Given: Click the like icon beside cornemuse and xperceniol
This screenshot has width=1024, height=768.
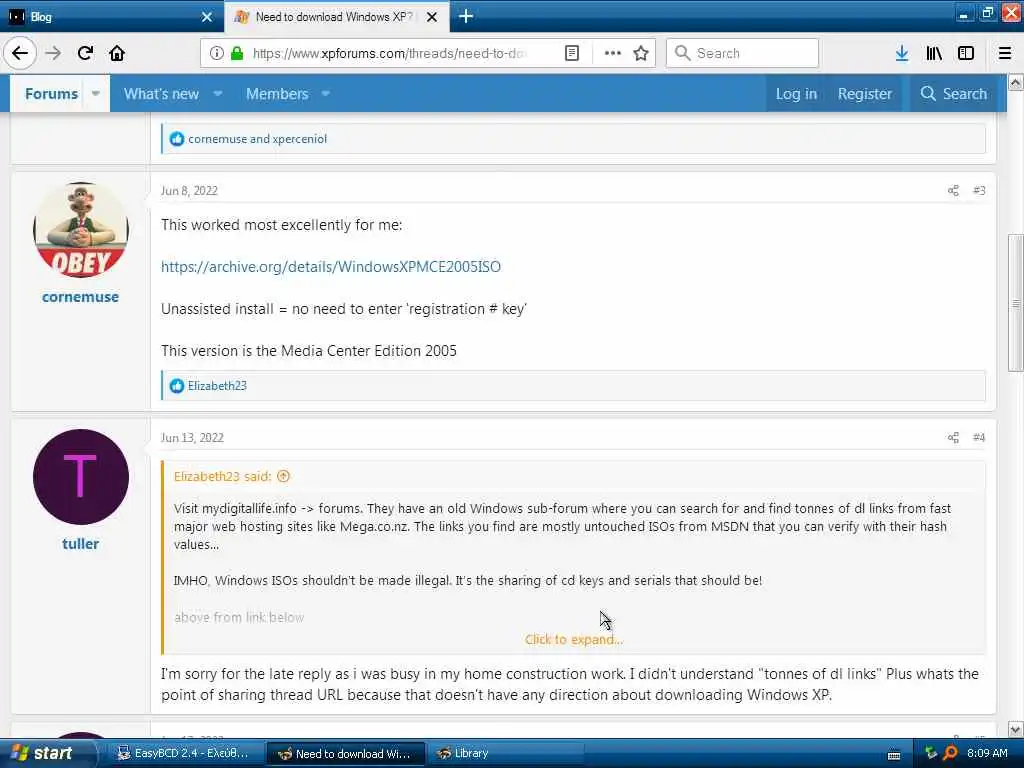Looking at the screenshot, I should click(x=176, y=139).
